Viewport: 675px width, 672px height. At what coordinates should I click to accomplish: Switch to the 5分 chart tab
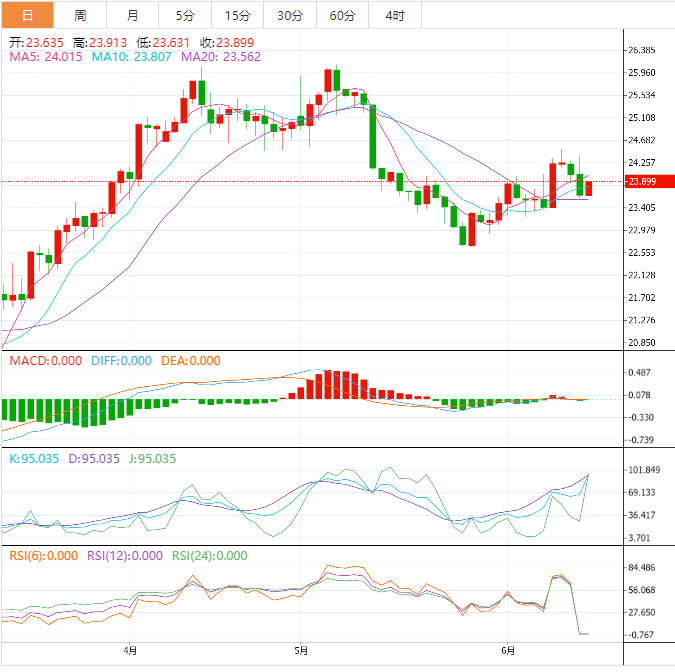click(185, 15)
